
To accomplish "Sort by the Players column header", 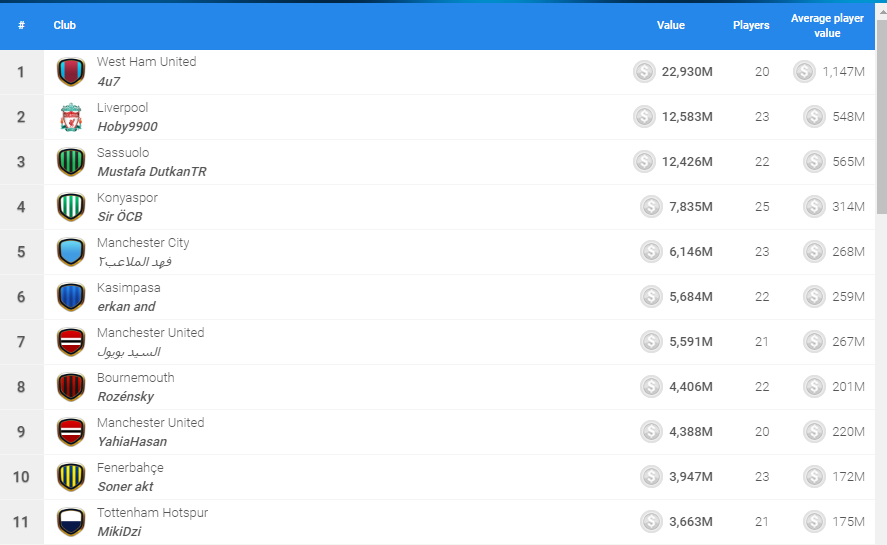I will coord(751,25).
